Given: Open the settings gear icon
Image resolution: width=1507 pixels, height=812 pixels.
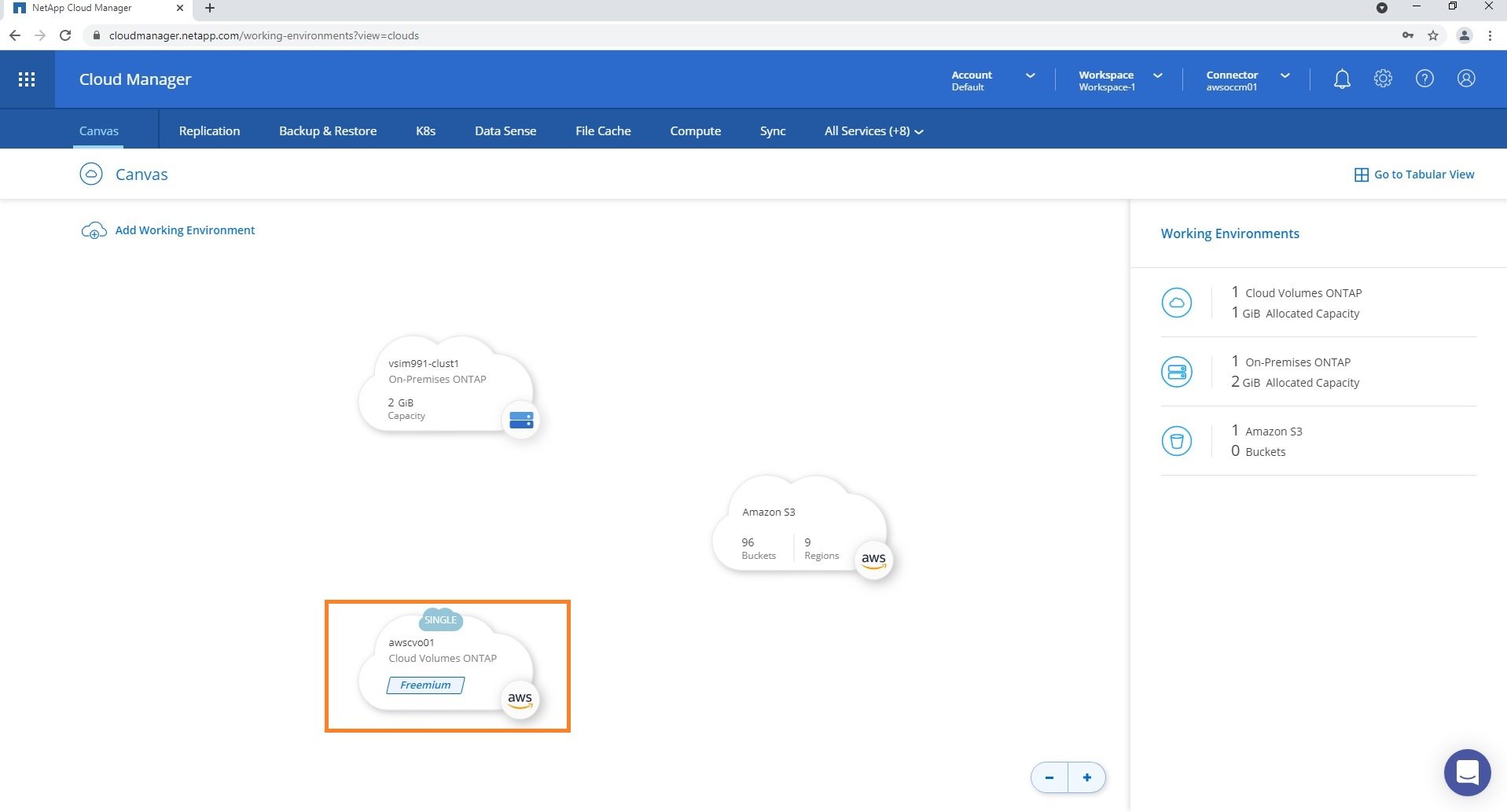Looking at the screenshot, I should (1383, 79).
